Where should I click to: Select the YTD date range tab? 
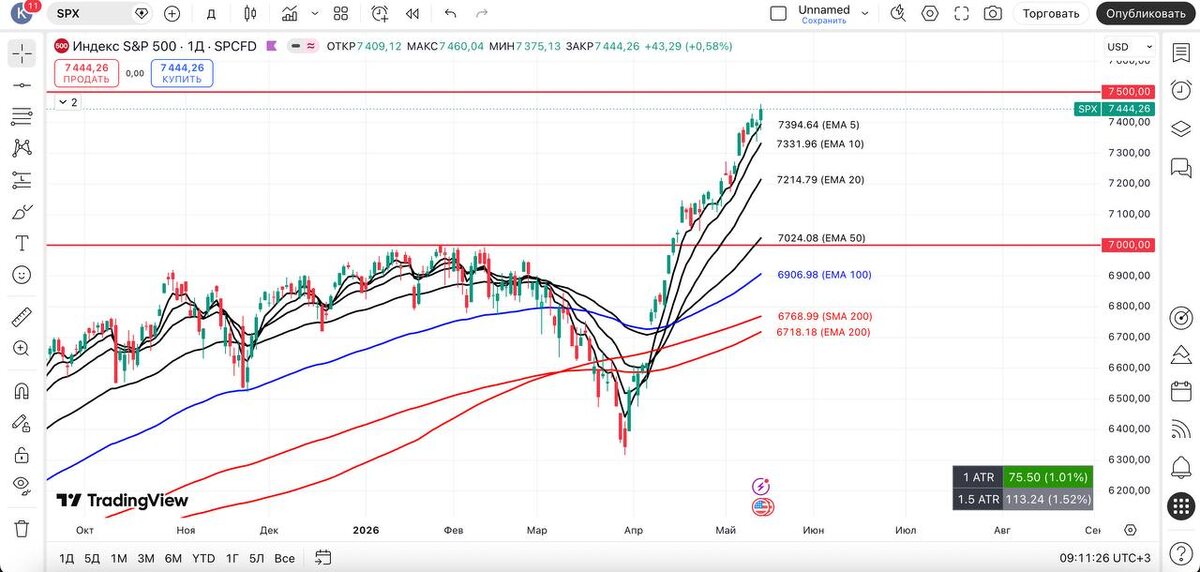pyautogui.click(x=203, y=558)
